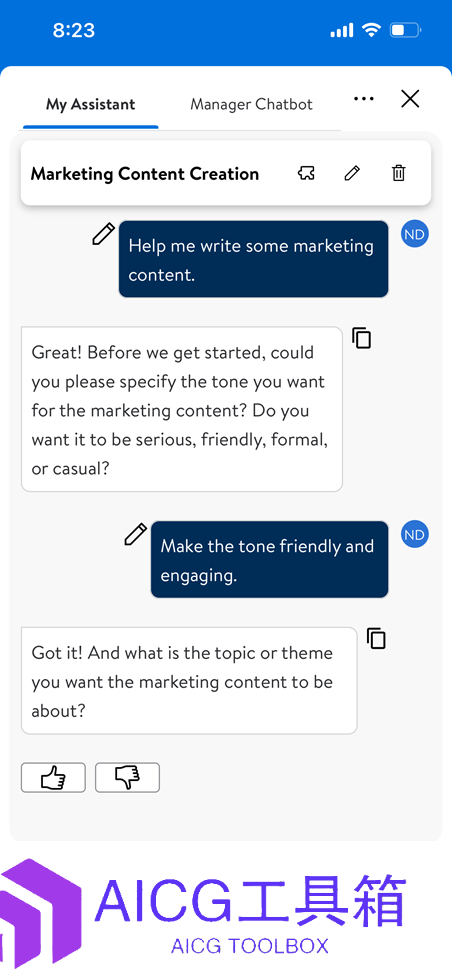This screenshot has width=452, height=979.
Task: Close the assistant panel with X
Action: coord(410,99)
